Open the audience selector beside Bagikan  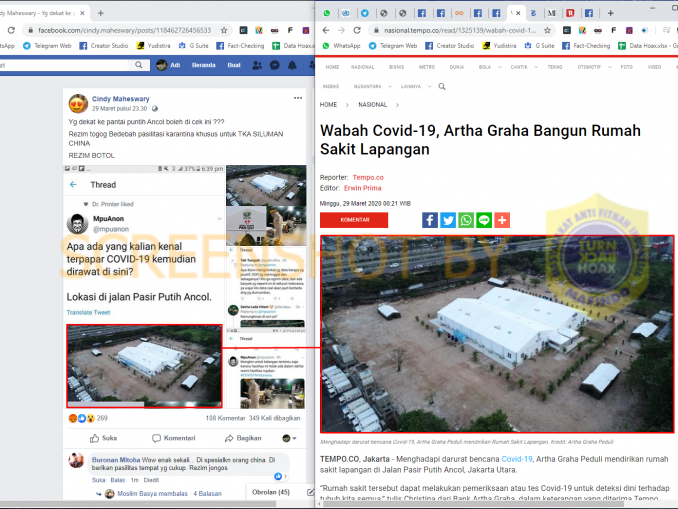tap(289, 438)
